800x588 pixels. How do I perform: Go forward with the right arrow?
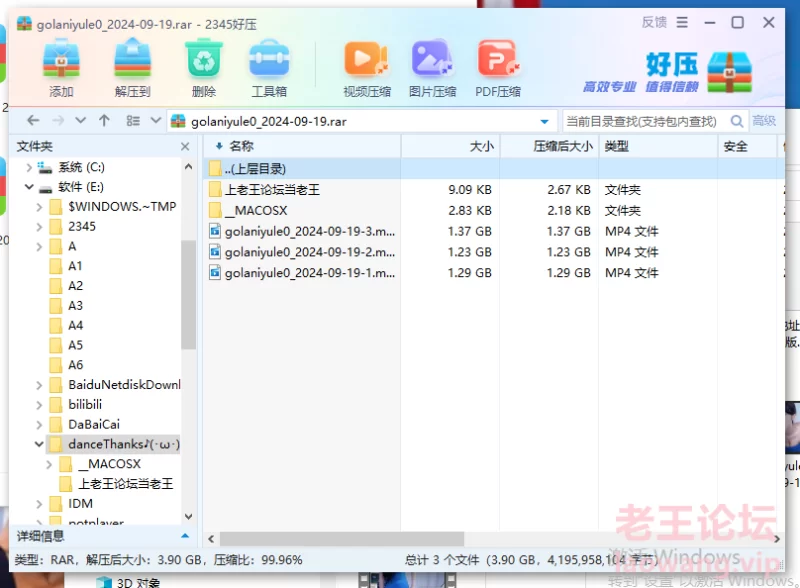pos(58,121)
